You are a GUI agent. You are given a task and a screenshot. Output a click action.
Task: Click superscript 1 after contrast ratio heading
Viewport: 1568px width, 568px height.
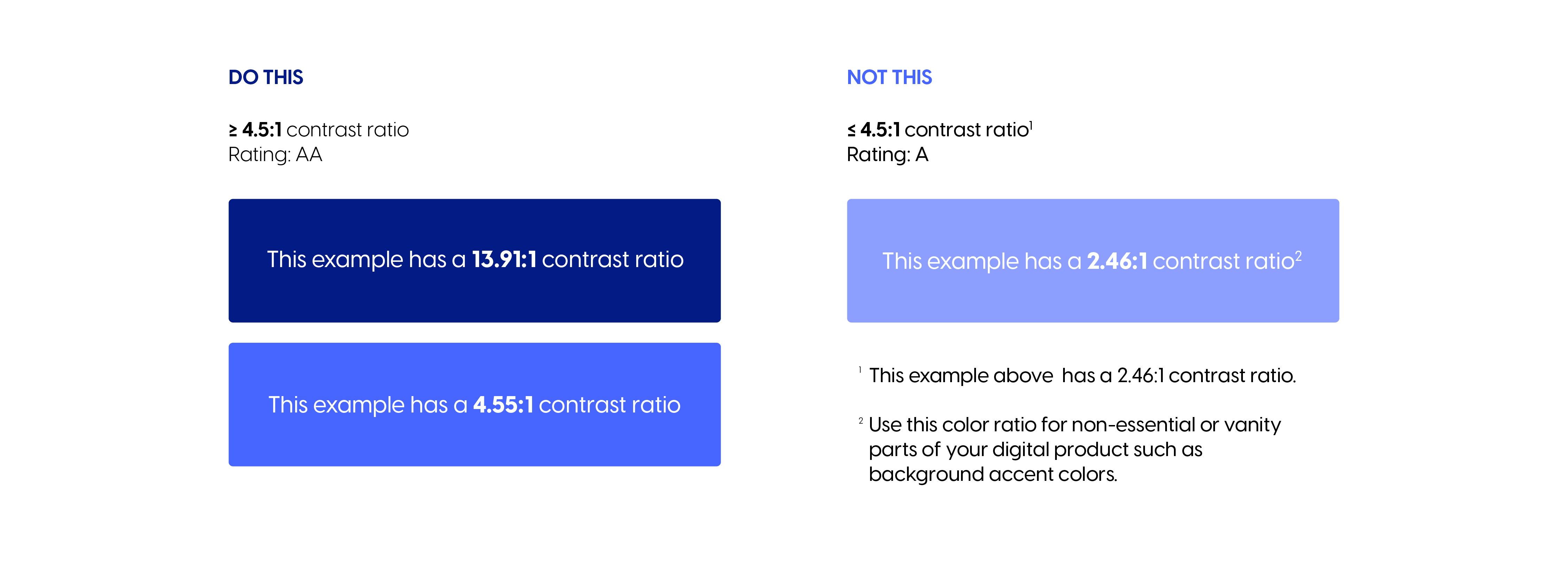pyautogui.click(x=1030, y=124)
